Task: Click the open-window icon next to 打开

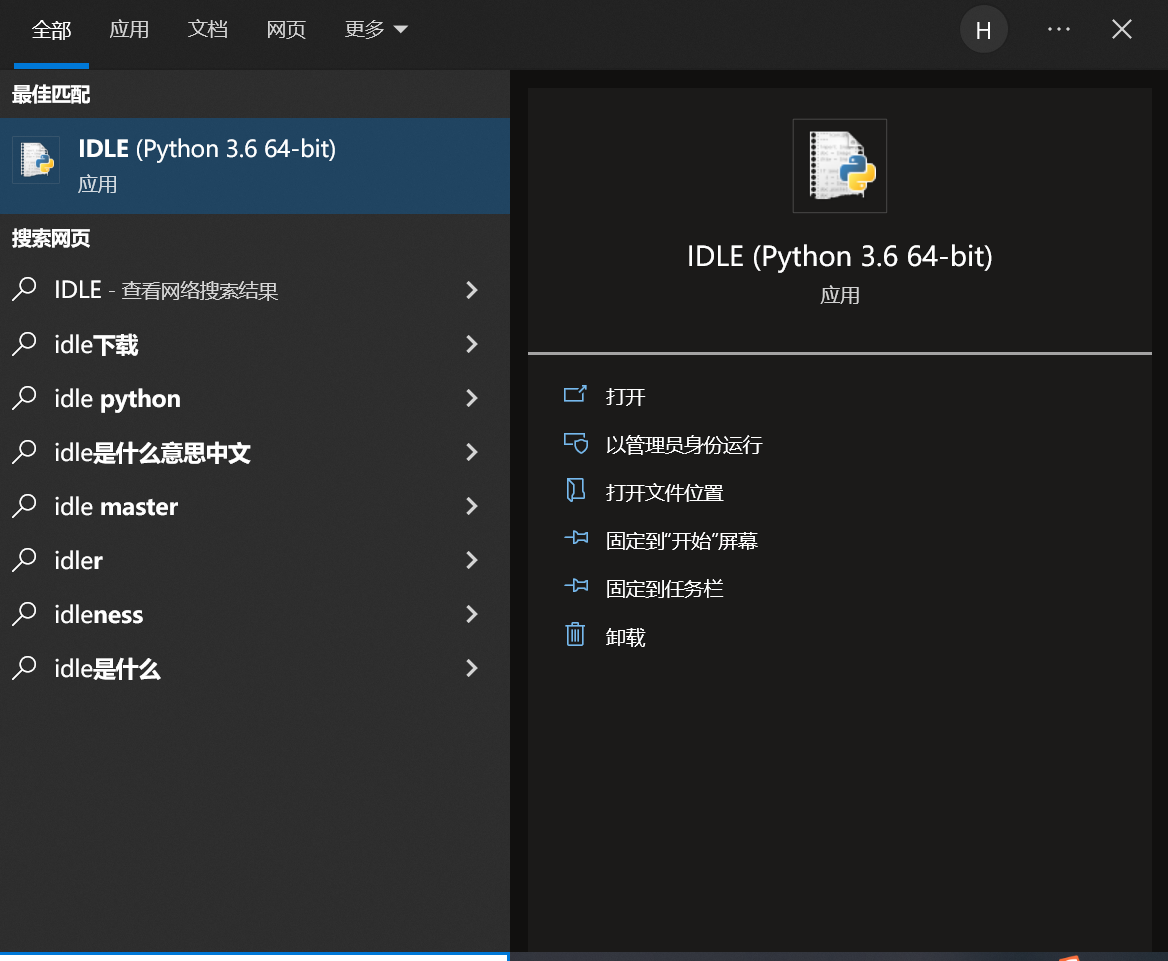Action: (575, 394)
